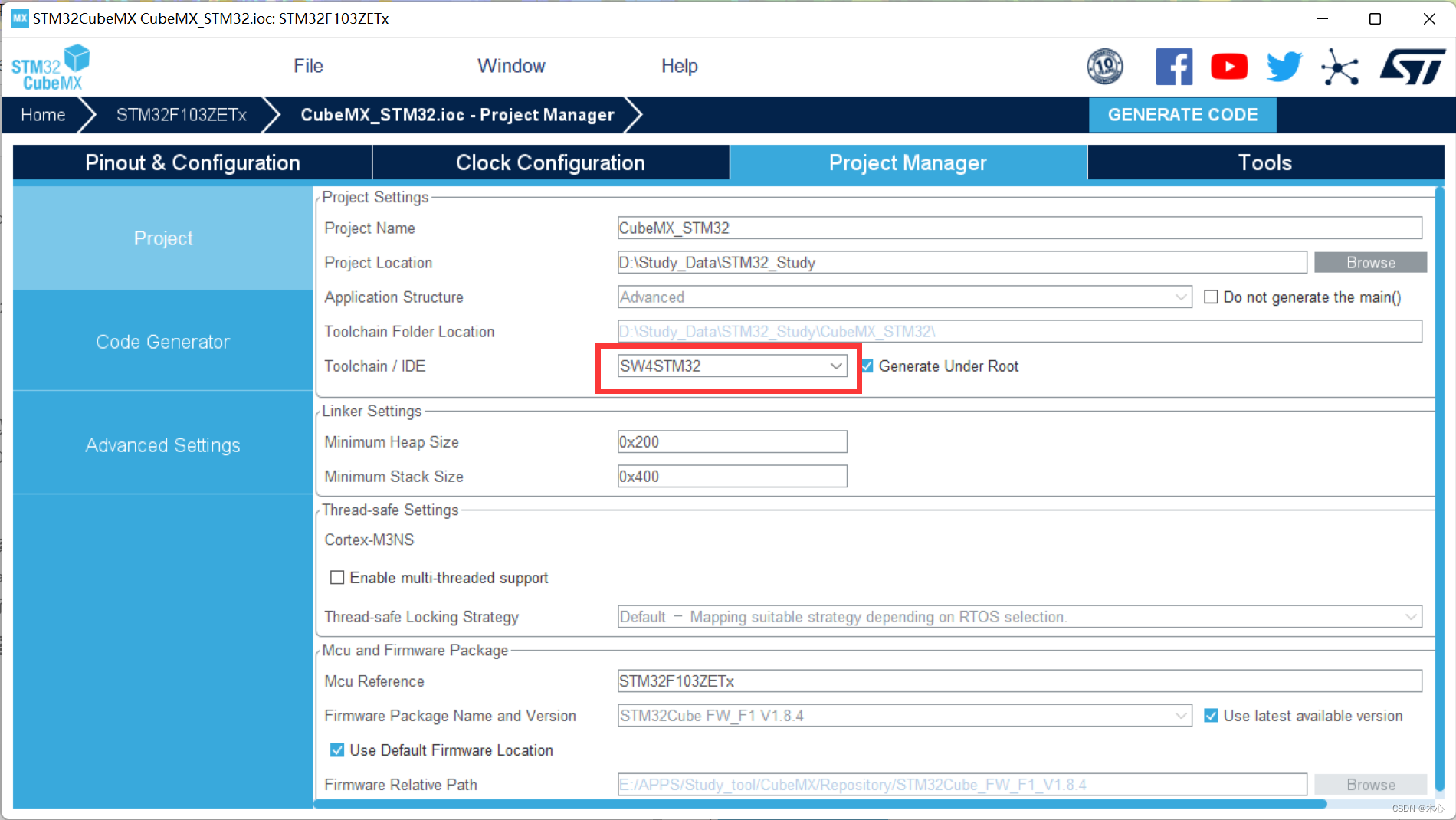Open the Thread-safe Locking Strategy dropdown
The width and height of the screenshot is (1456, 820).
pyautogui.click(x=1019, y=616)
